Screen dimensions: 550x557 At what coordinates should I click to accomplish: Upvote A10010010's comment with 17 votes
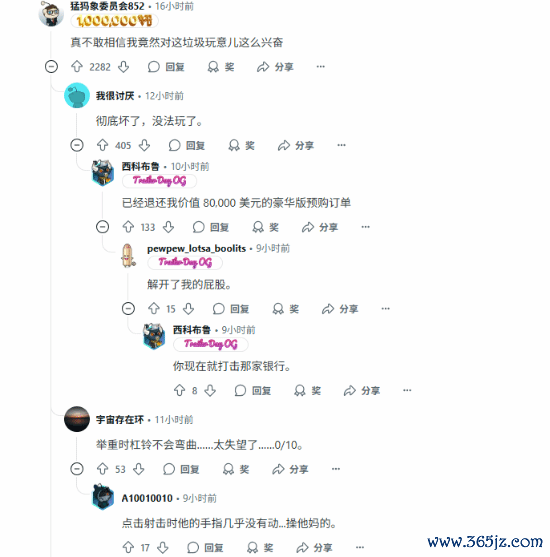[x=128, y=547]
